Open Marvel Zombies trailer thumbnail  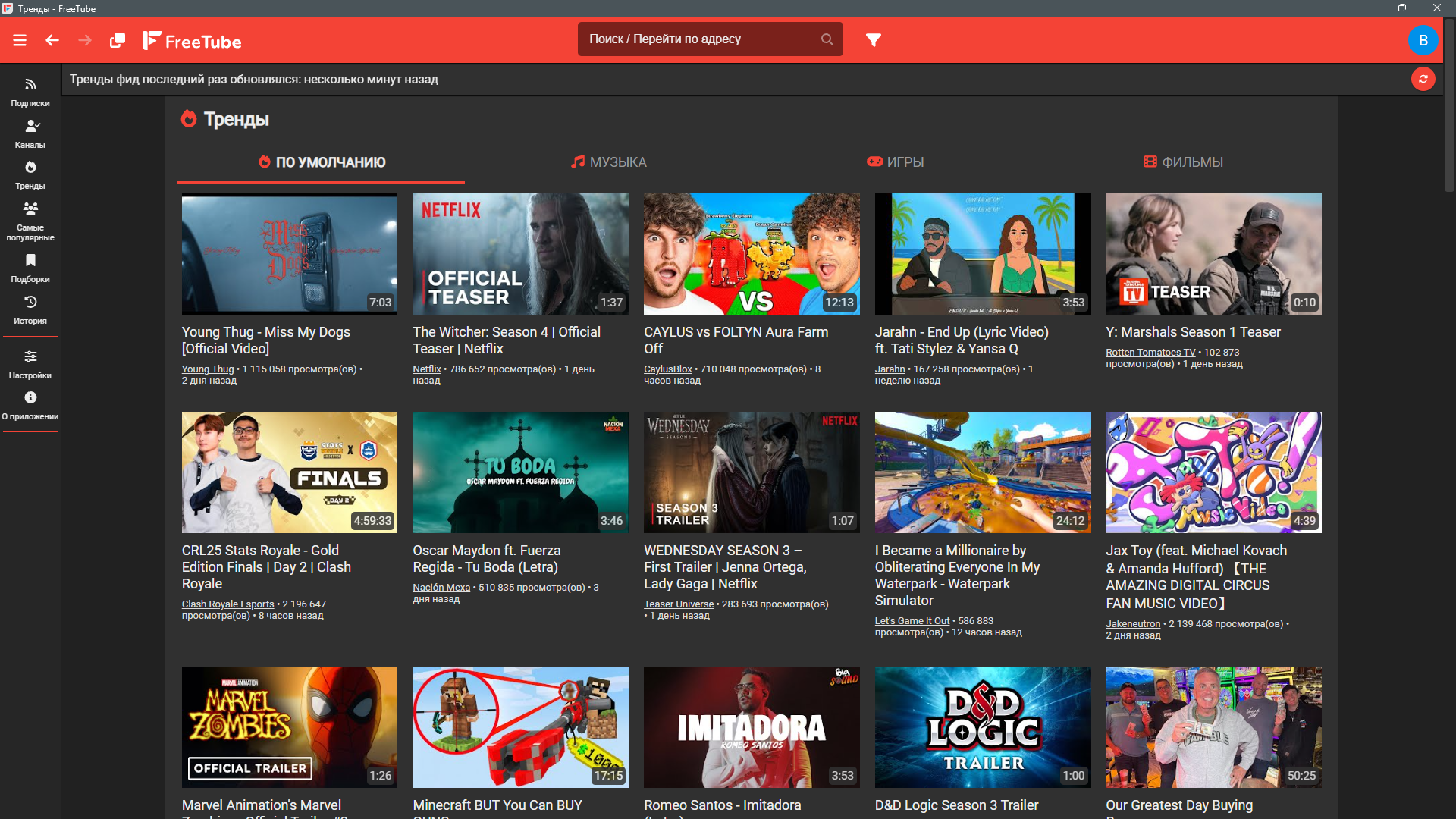(290, 727)
